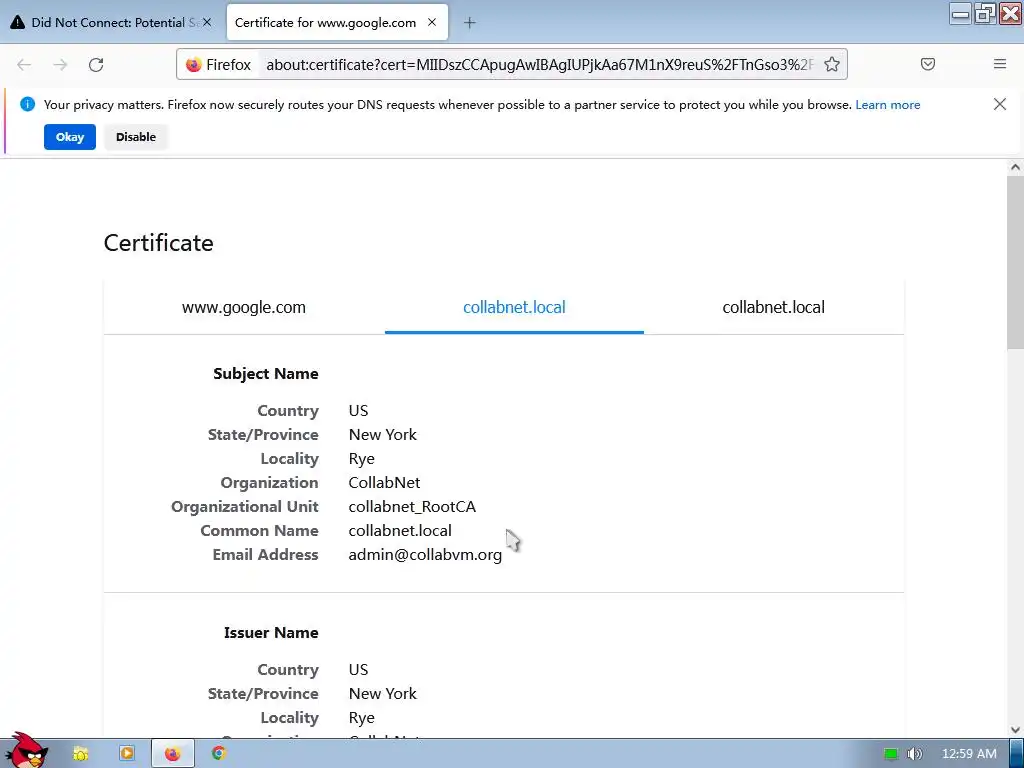
Task: Select the Certificate for www.google.com tab
Action: tap(337, 22)
